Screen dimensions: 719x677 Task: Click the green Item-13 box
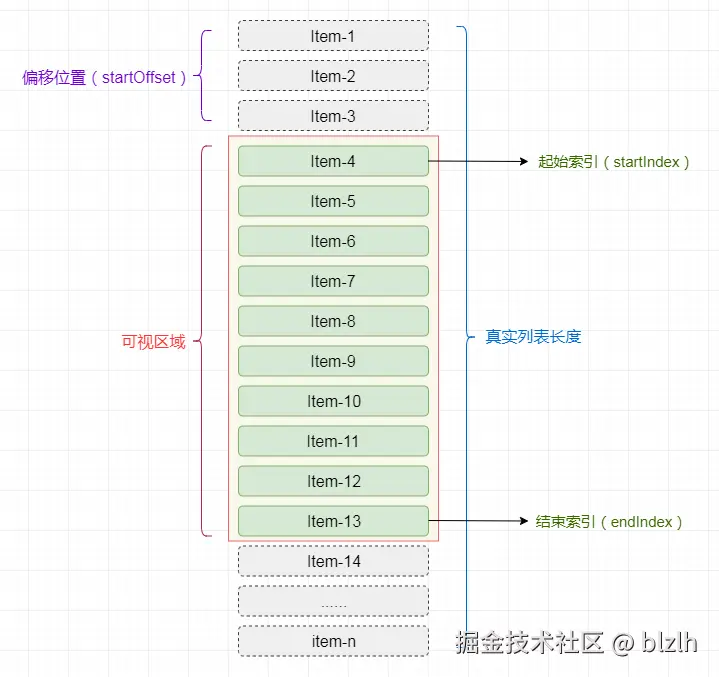click(333, 521)
